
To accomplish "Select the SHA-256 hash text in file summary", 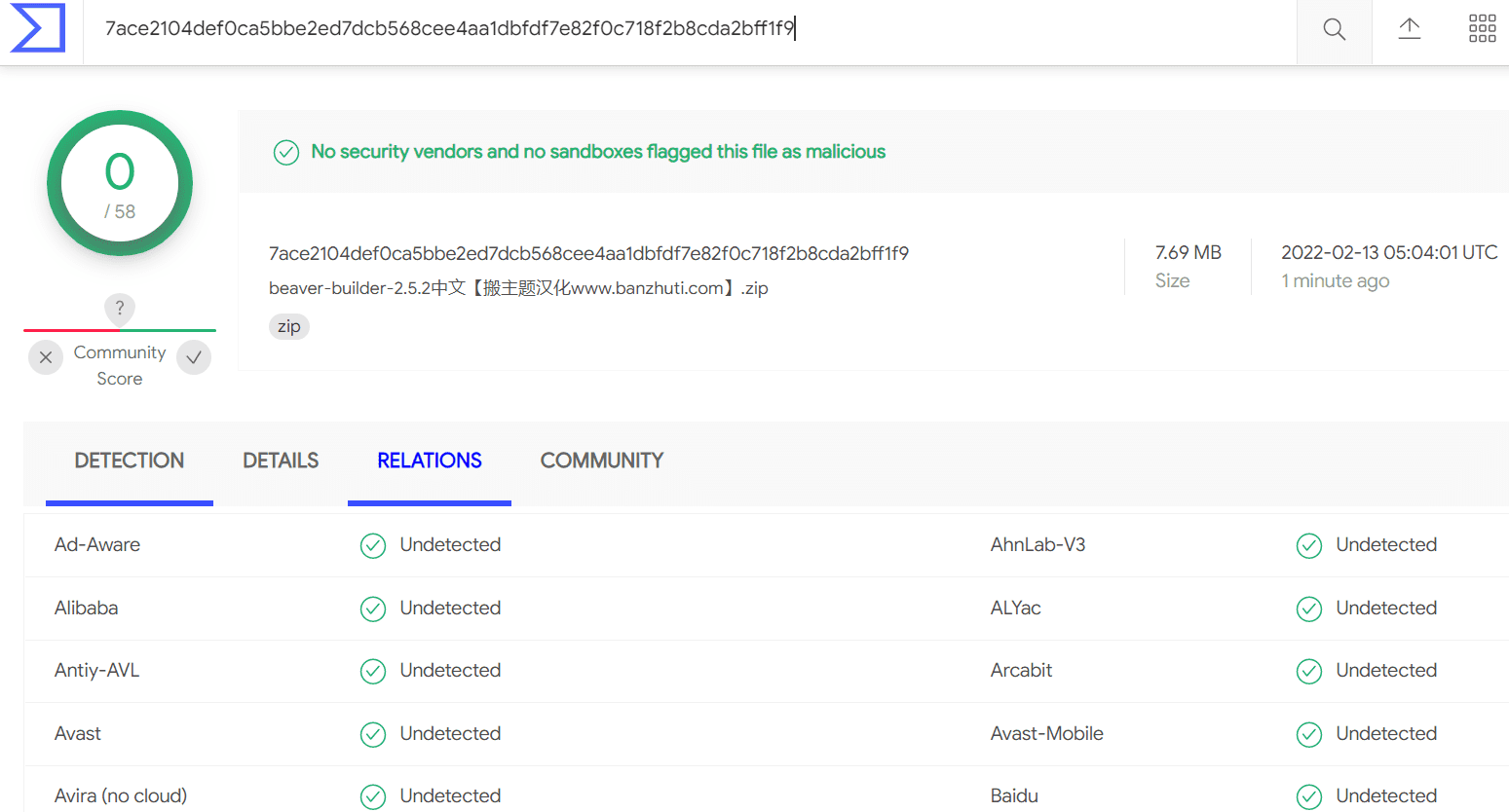I will pyautogui.click(x=588, y=253).
